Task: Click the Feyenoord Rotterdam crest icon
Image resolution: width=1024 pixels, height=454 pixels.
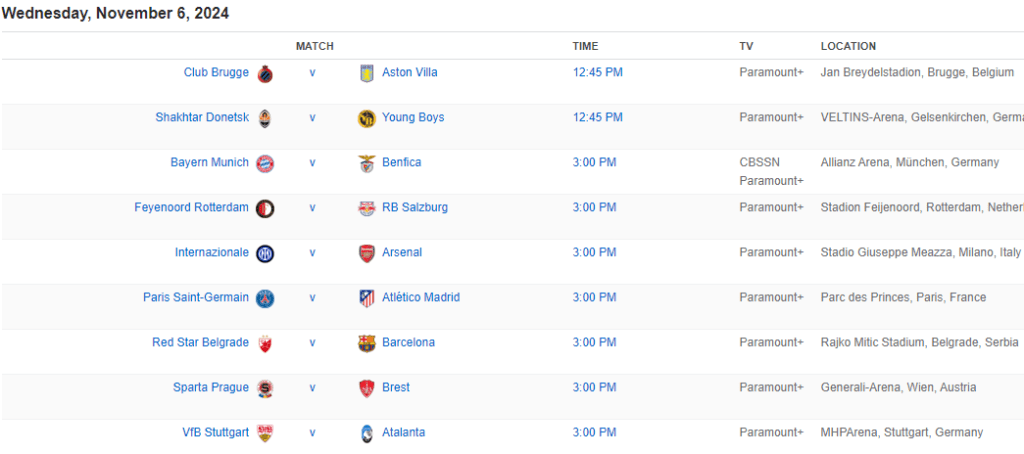Action: tap(265, 208)
